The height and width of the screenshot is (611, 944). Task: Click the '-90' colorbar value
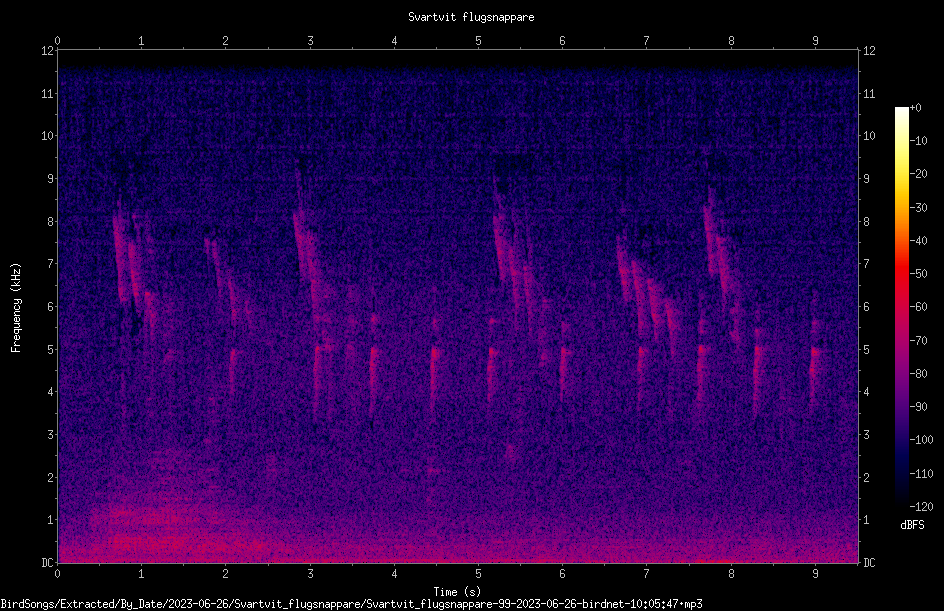919,407
